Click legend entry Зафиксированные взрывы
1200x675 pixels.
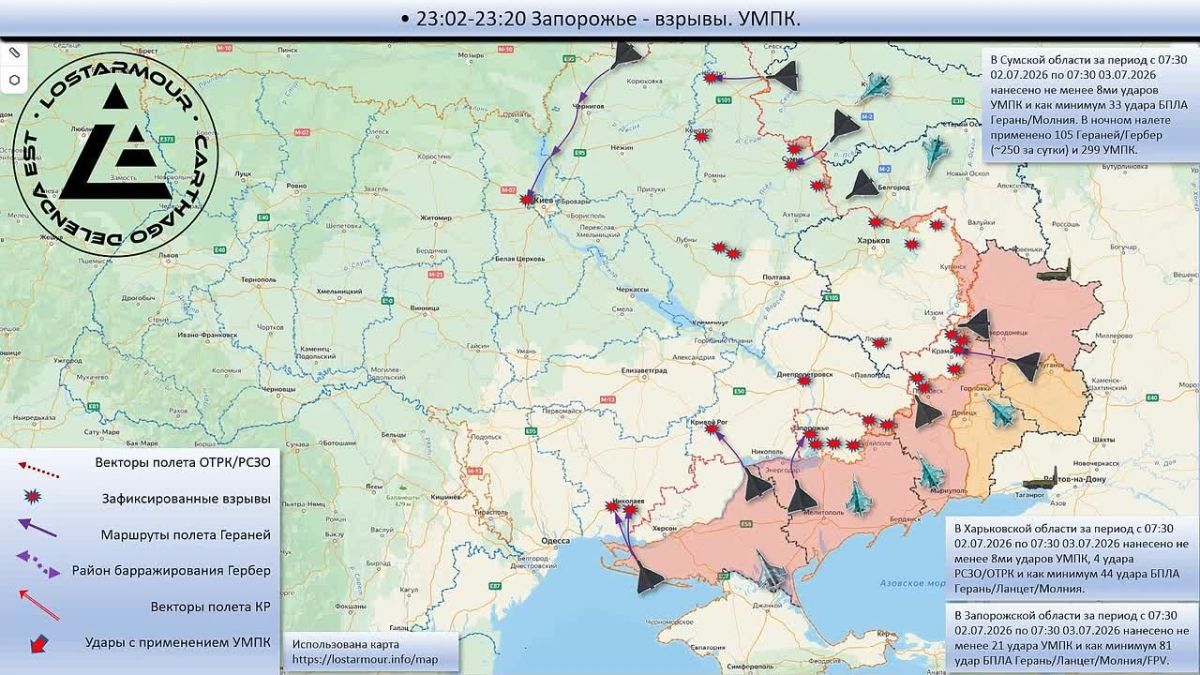pyautogui.click(x=185, y=497)
